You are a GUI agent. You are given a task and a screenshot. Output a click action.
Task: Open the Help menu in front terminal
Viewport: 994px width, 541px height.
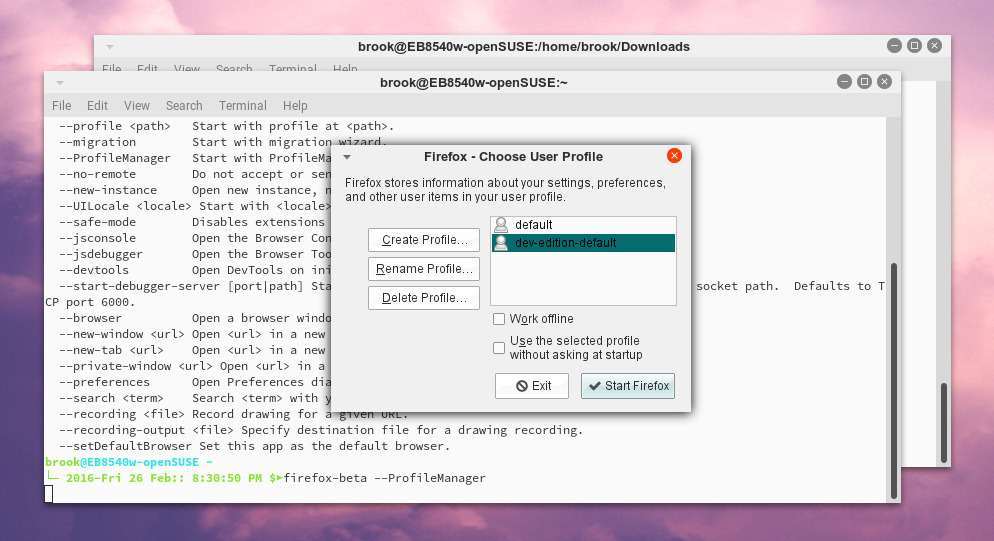[295, 106]
